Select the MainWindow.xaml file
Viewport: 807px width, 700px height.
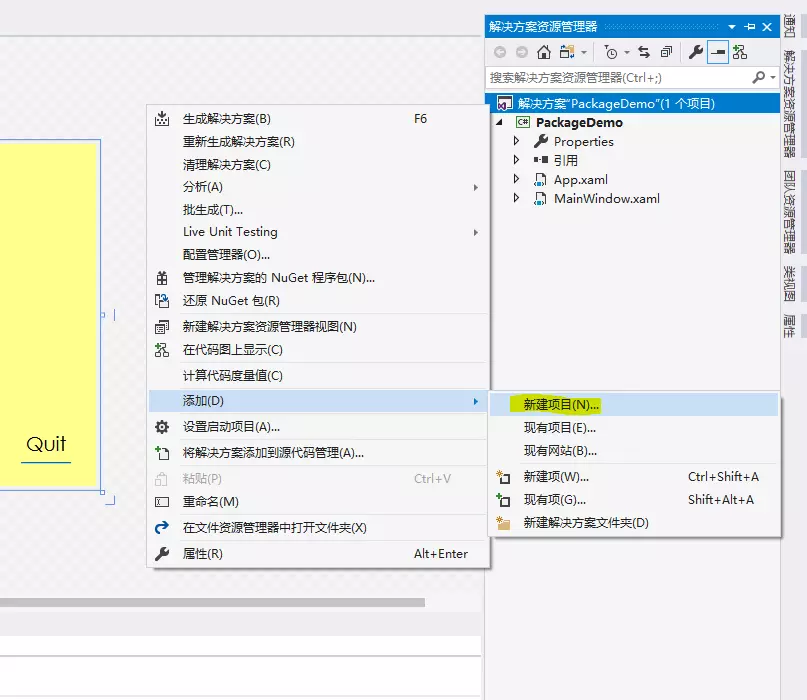point(606,199)
